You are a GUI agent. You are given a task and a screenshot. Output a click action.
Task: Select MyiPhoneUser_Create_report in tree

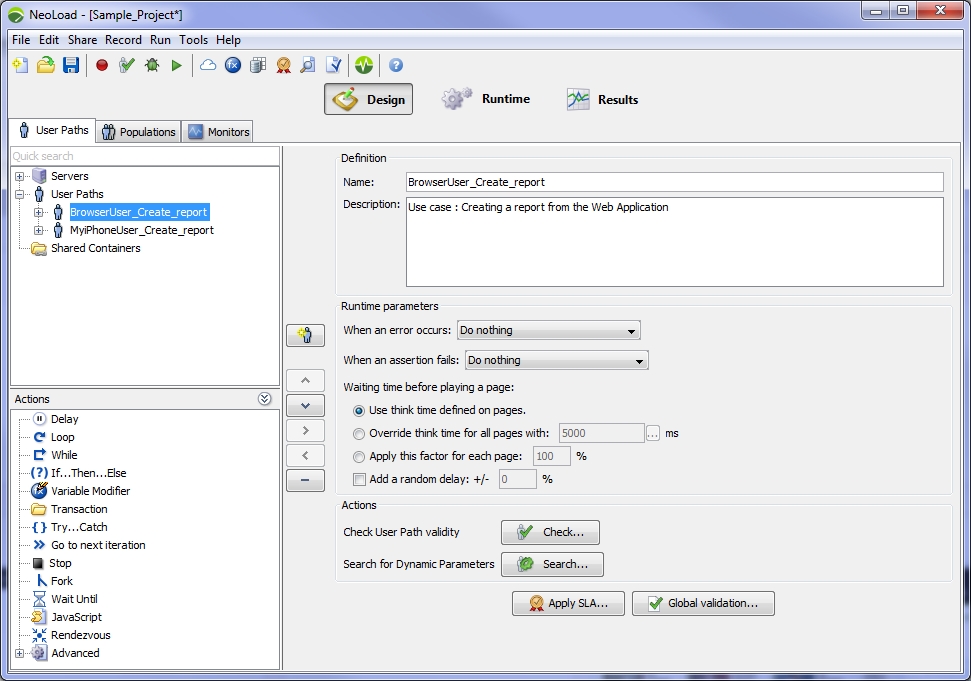(x=141, y=230)
